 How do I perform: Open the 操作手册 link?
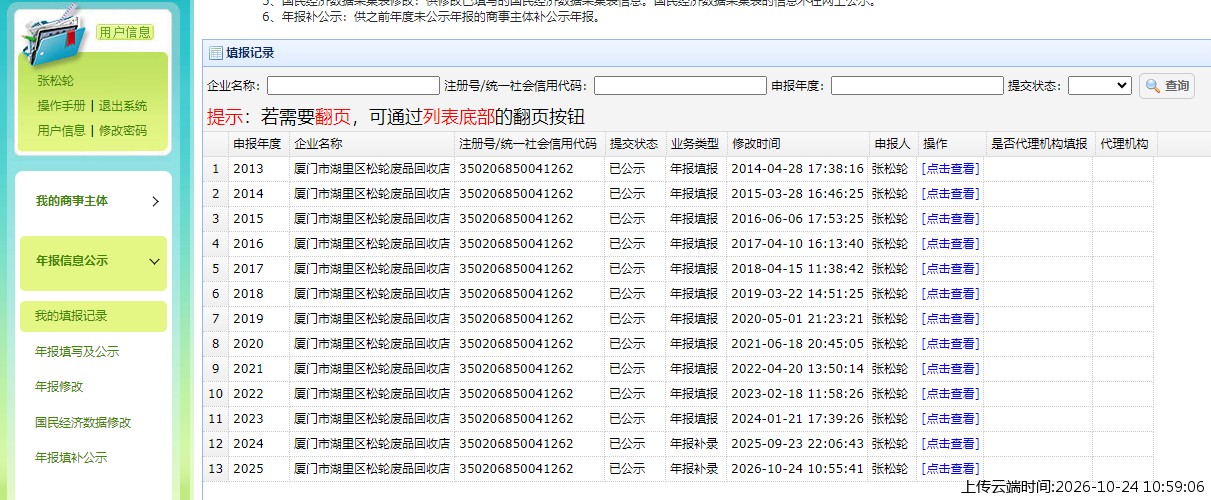[62, 106]
